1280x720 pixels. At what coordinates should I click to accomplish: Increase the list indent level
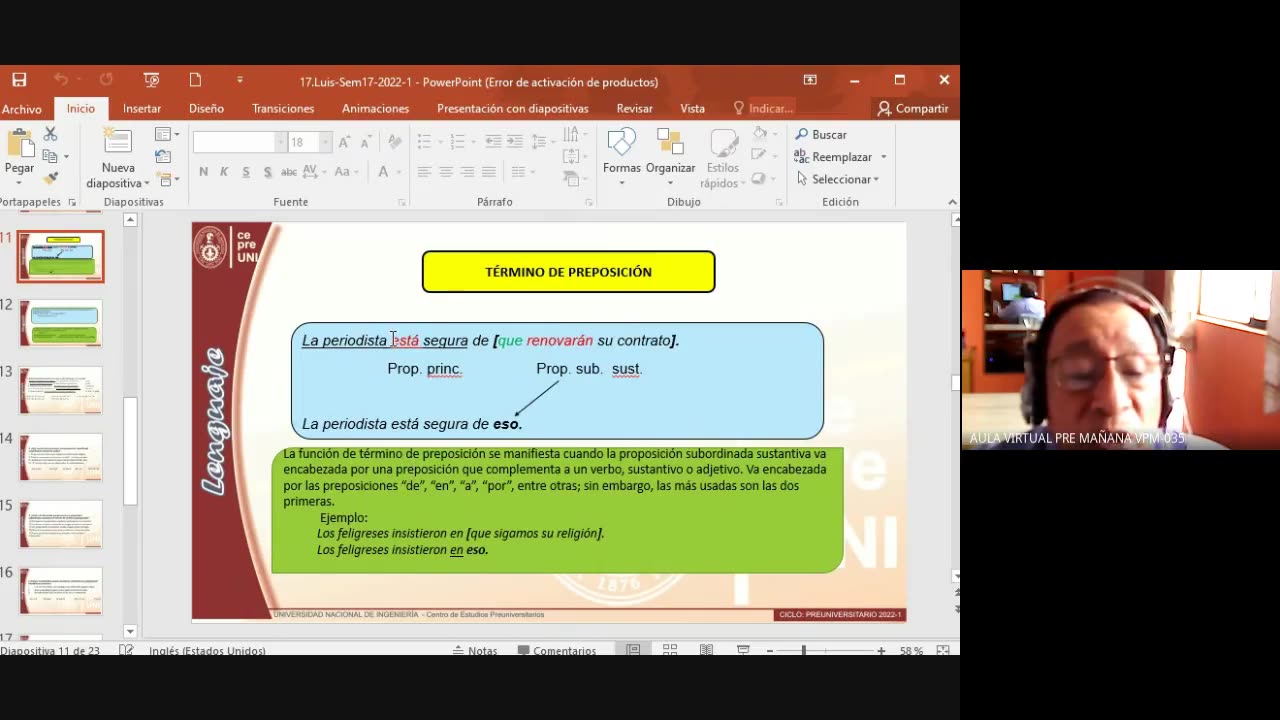pos(517,142)
